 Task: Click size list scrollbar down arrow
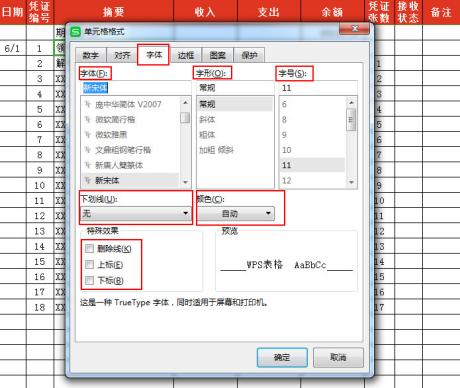tap(351, 182)
